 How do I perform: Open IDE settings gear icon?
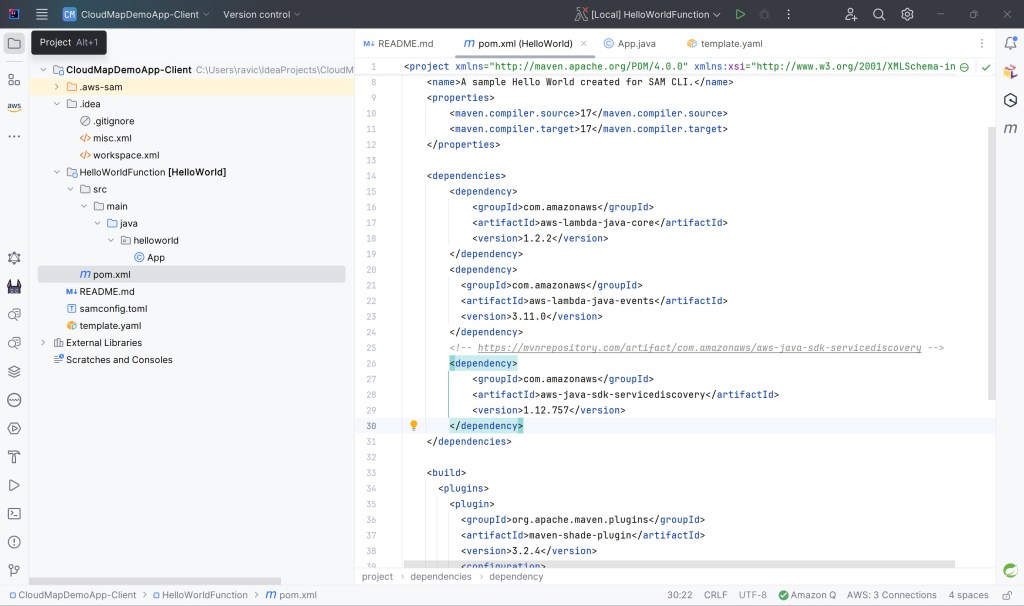point(907,15)
